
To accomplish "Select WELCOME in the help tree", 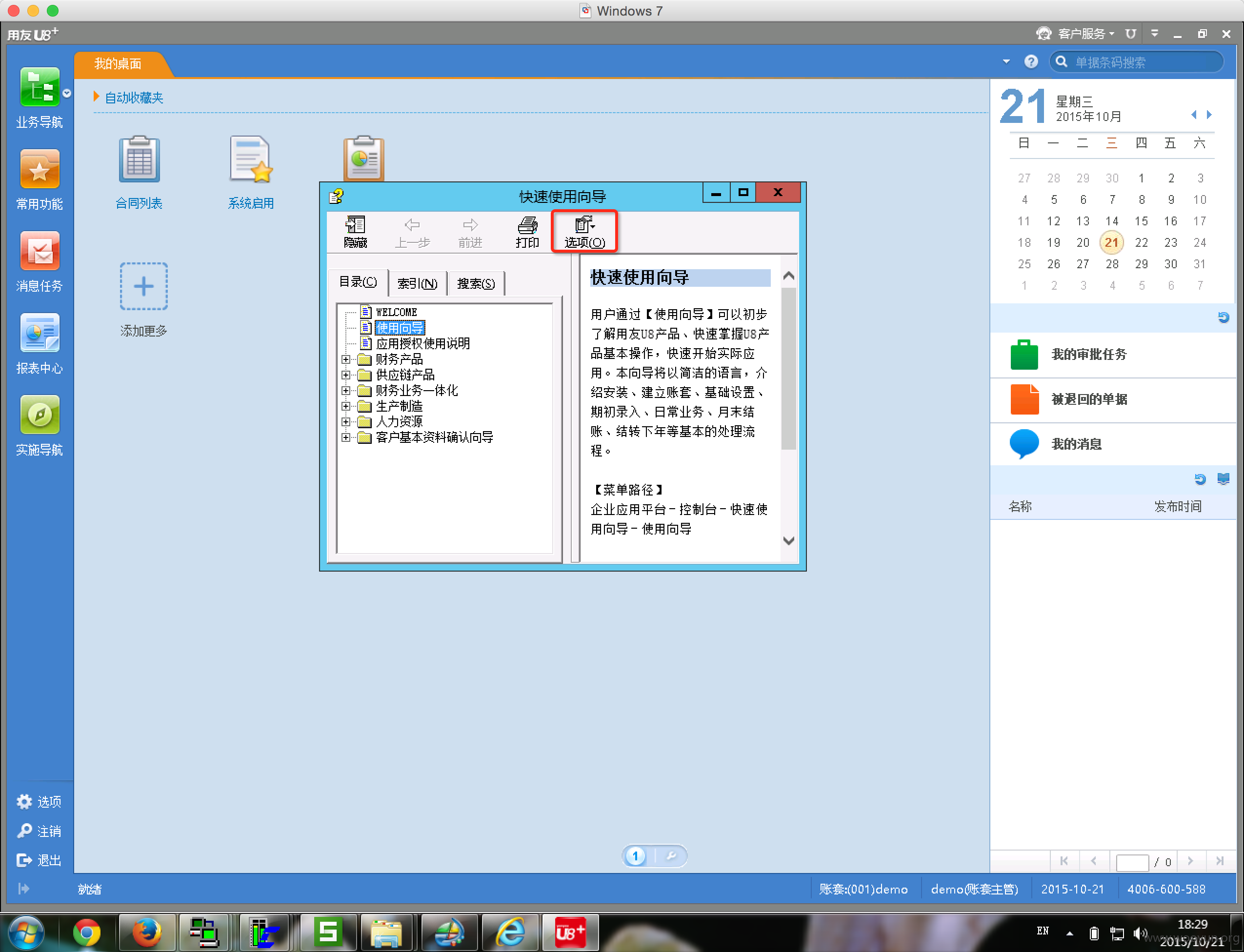I will click(396, 312).
